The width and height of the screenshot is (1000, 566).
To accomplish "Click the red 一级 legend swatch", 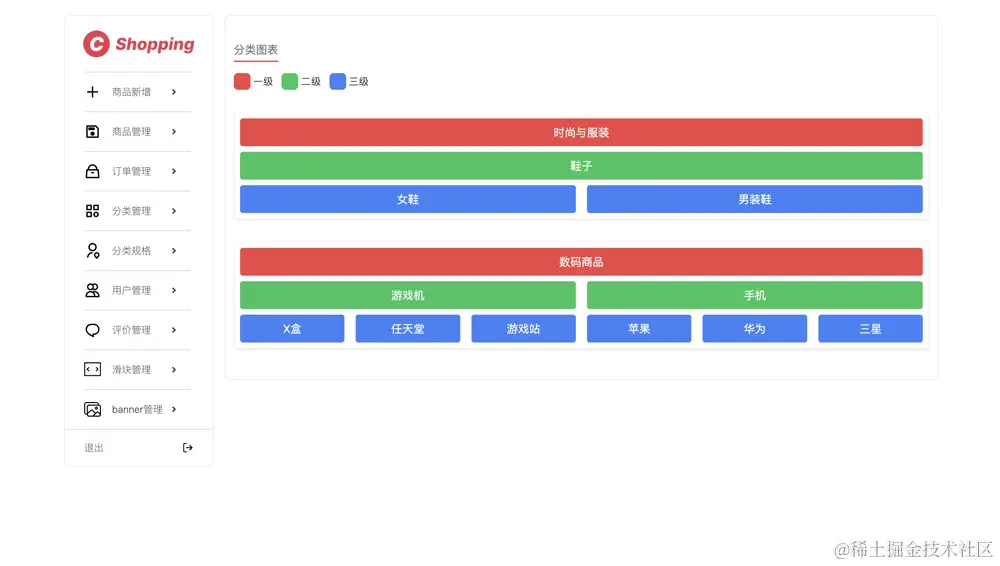I will point(242,81).
